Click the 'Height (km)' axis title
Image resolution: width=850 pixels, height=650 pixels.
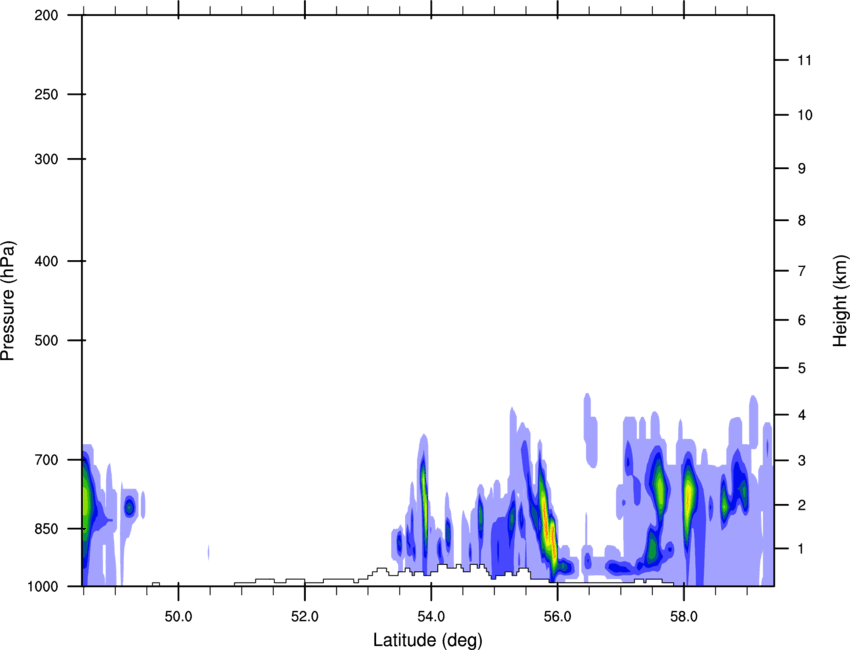840,301
